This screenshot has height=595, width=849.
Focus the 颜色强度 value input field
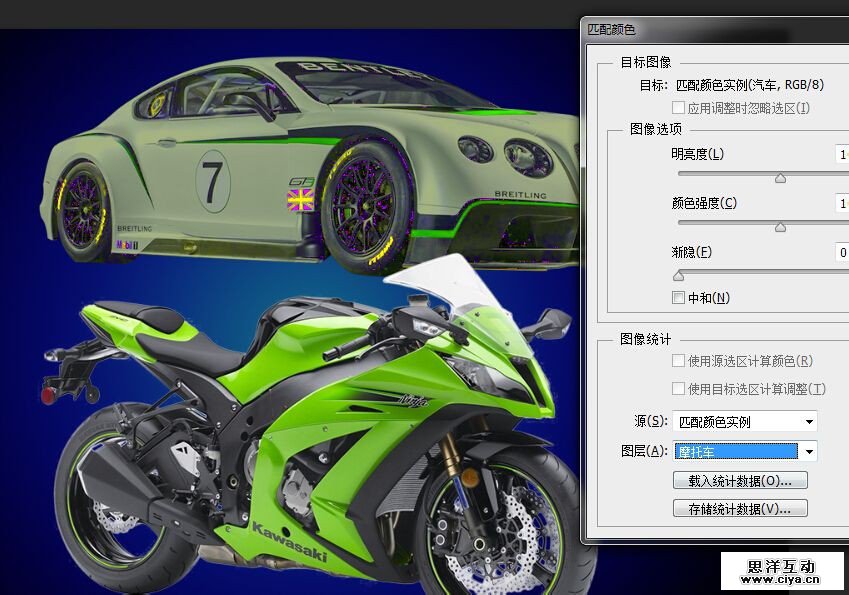coord(842,204)
